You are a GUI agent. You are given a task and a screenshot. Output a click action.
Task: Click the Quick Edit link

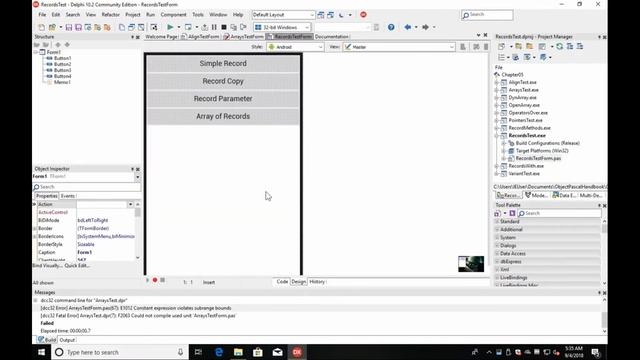[77, 265]
